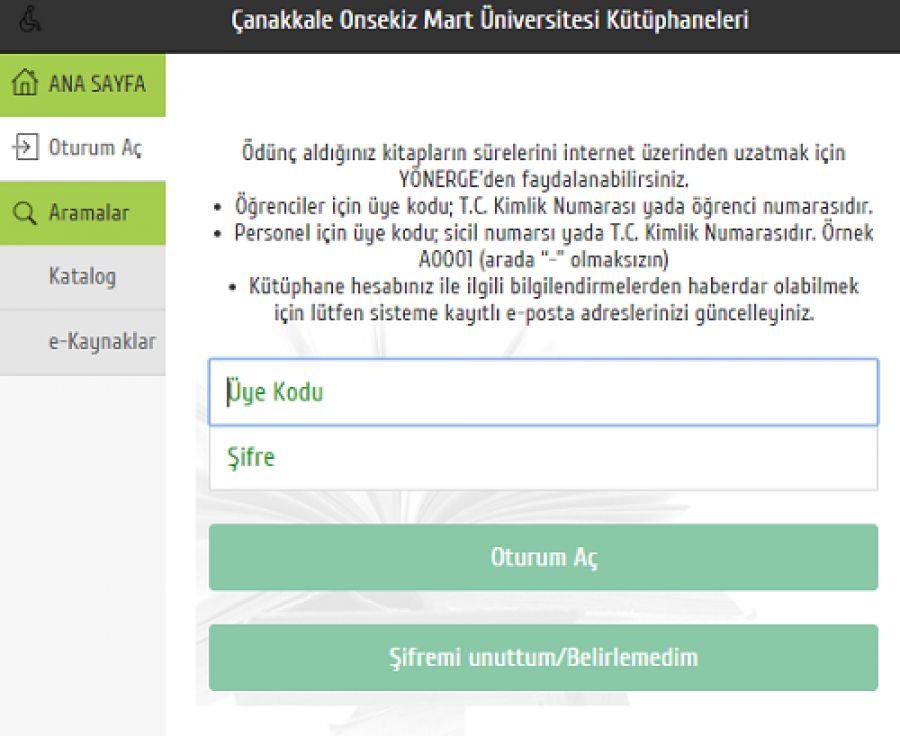
Task: Click the wheelchair accessibility icon
Action: (x=29, y=20)
